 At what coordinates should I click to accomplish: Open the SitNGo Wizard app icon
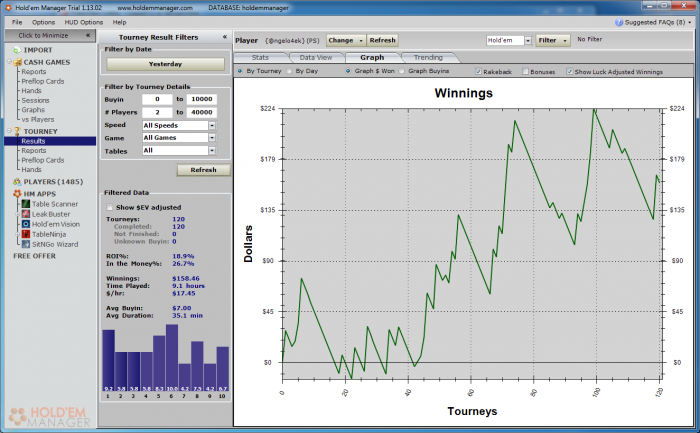tap(26, 244)
